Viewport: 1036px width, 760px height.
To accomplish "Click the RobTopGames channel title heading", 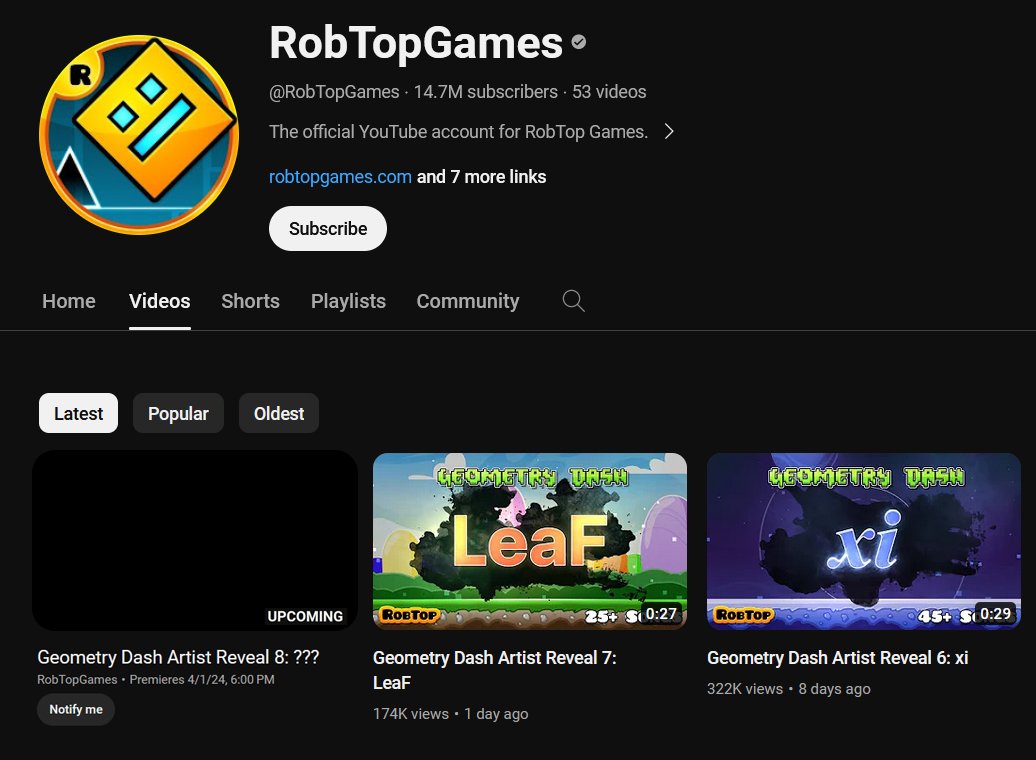I will pos(416,43).
